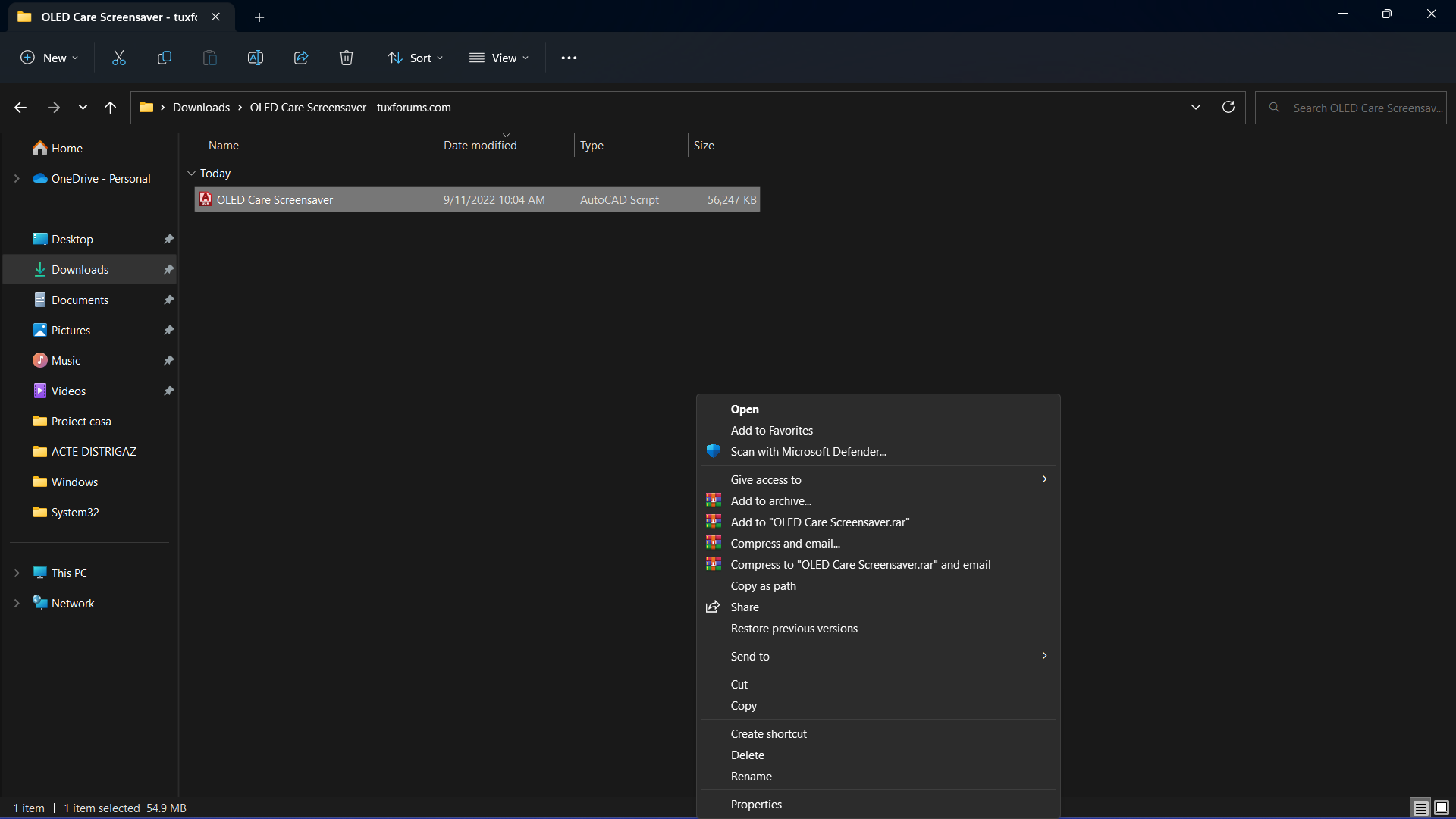Click the Delete trash icon in toolbar
Viewport: 1456px width, 819px height.
(347, 58)
